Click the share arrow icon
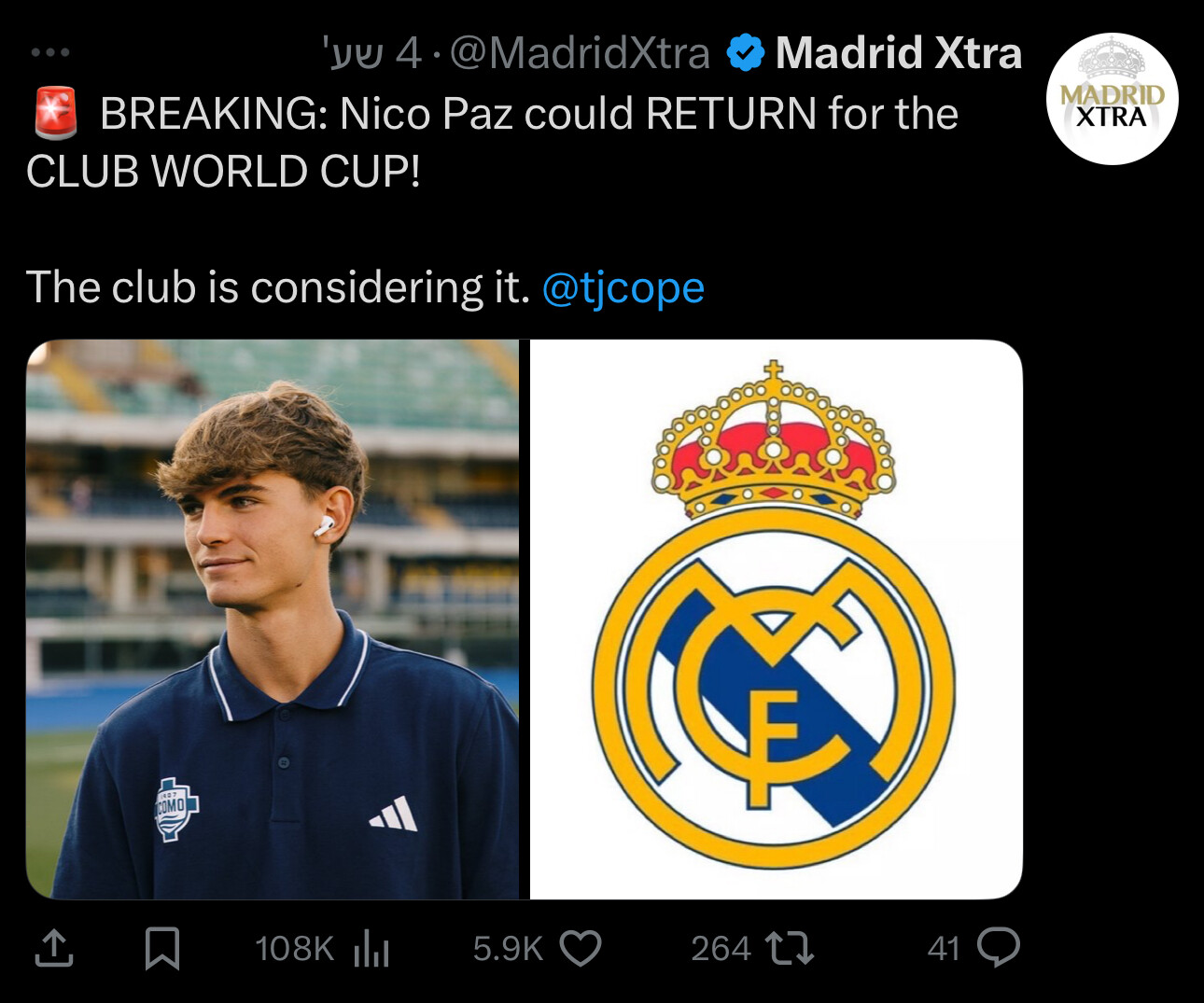 (x=54, y=948)
